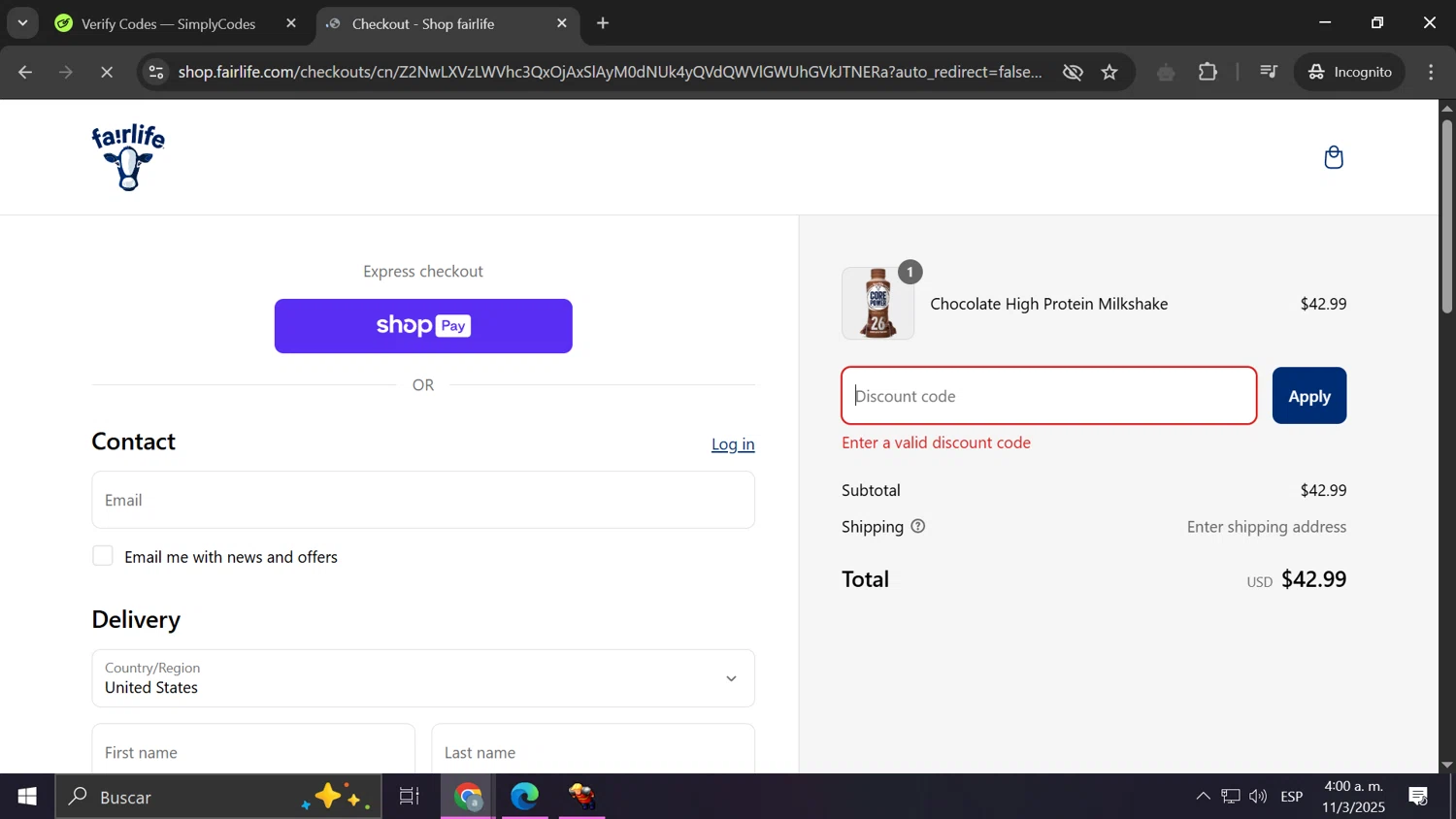Apply the discount code

[x=1309, y=396]
